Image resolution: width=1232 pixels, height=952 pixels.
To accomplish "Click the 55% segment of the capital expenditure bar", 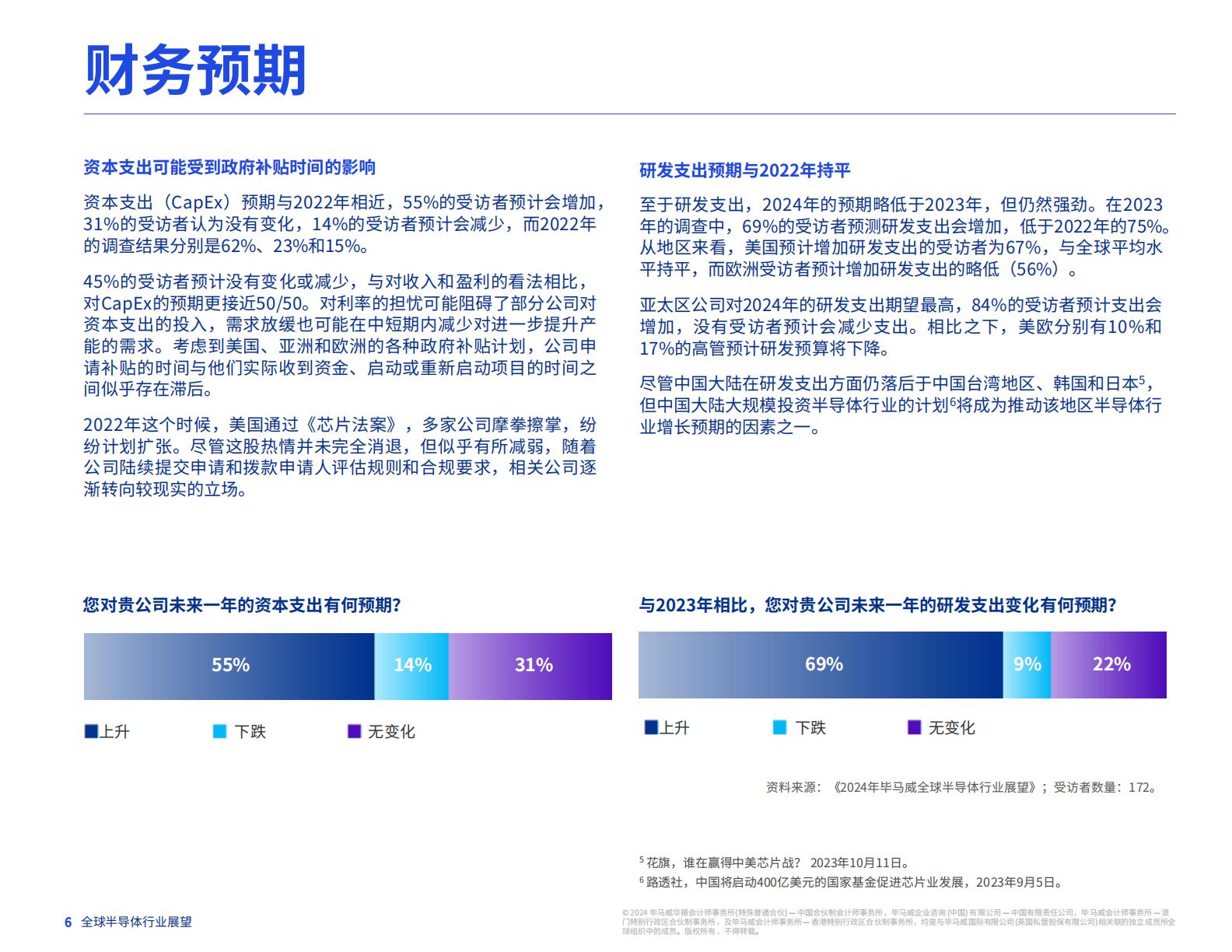I will click(229, 666).
